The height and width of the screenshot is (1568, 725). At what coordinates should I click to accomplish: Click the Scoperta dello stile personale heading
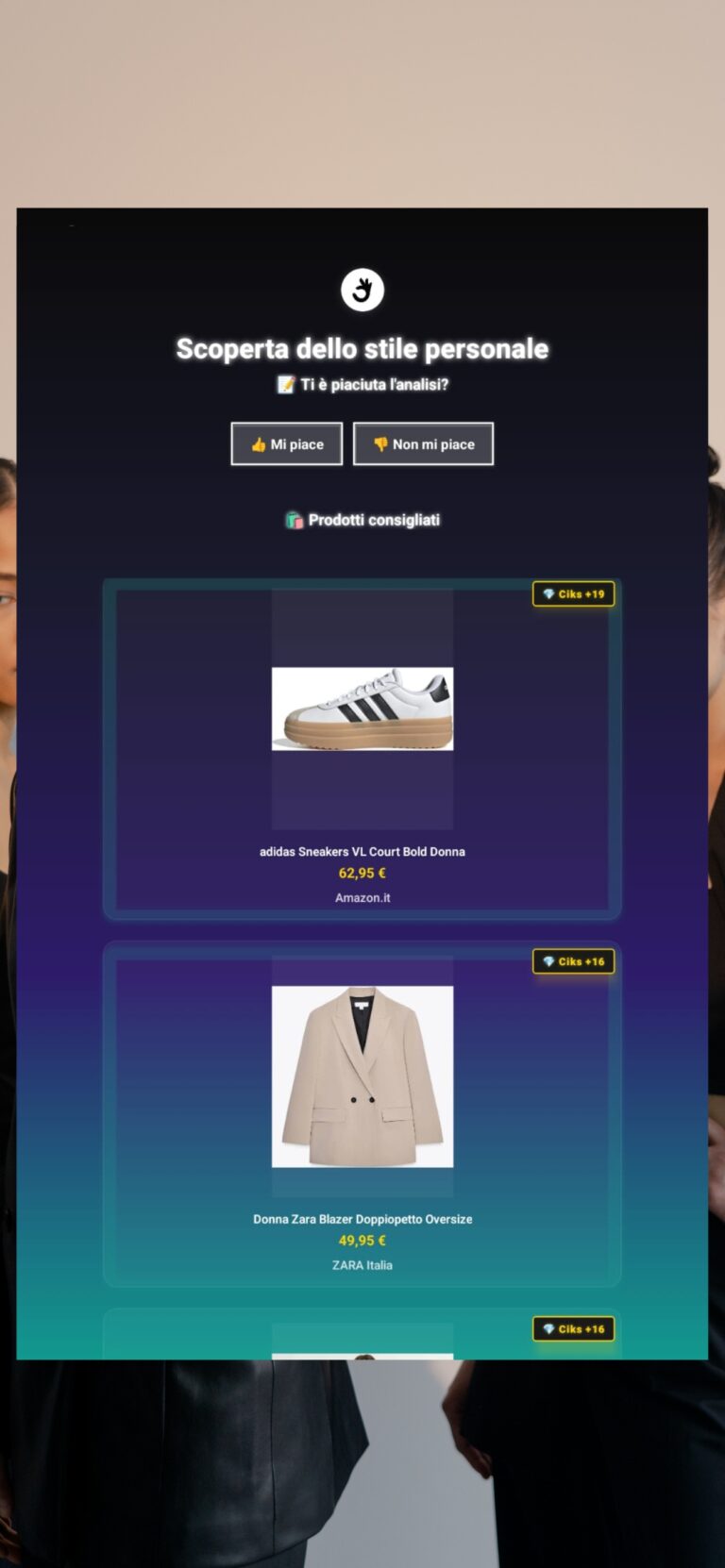click(362, 348)
